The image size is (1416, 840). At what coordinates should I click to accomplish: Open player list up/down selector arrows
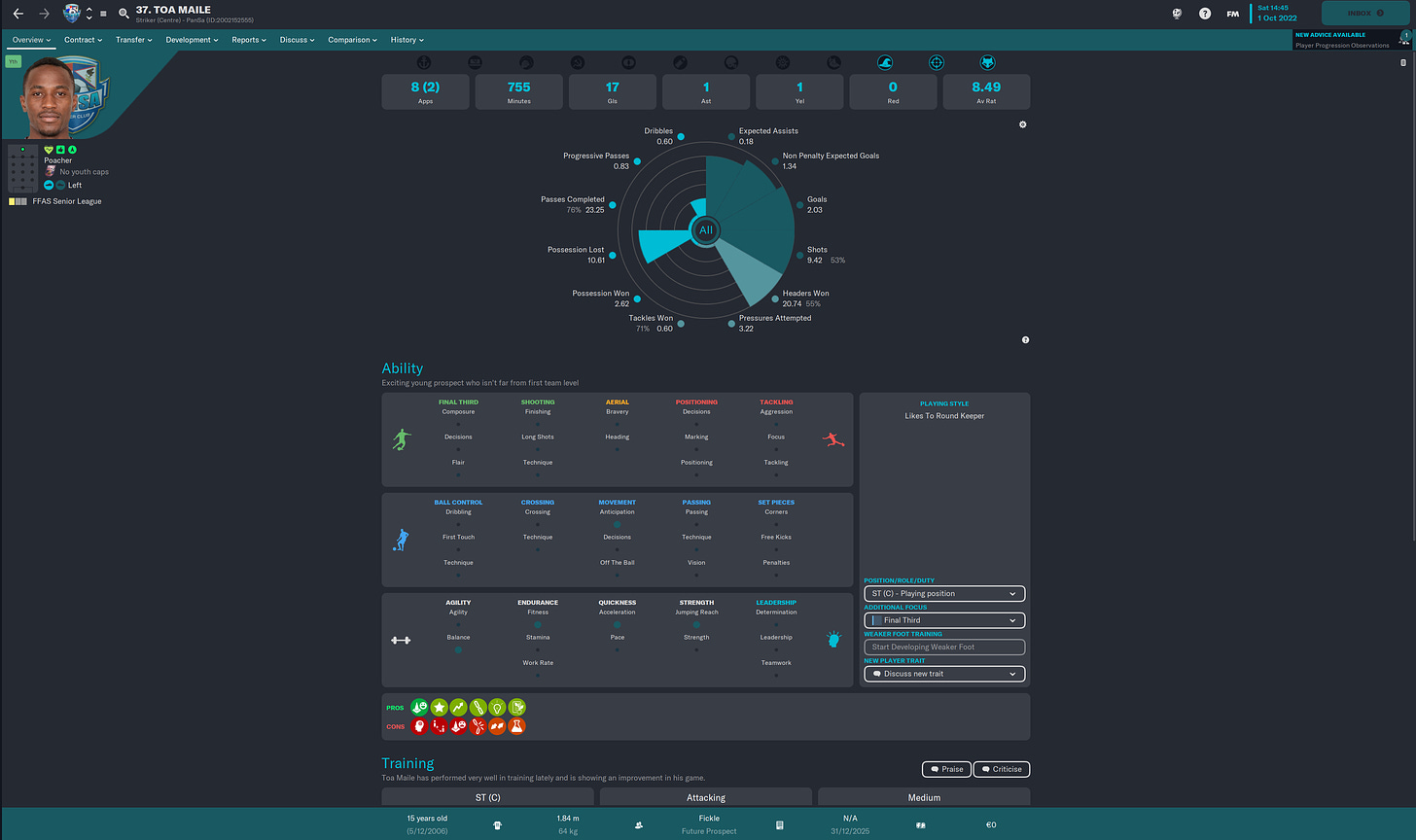click(x=89, y=14)
